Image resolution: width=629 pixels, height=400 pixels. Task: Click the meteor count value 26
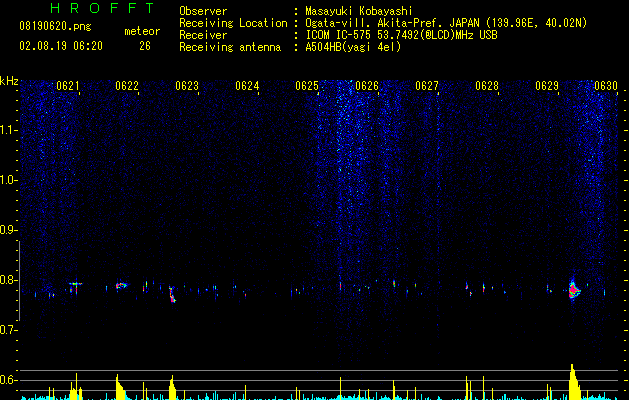point(145,46)
